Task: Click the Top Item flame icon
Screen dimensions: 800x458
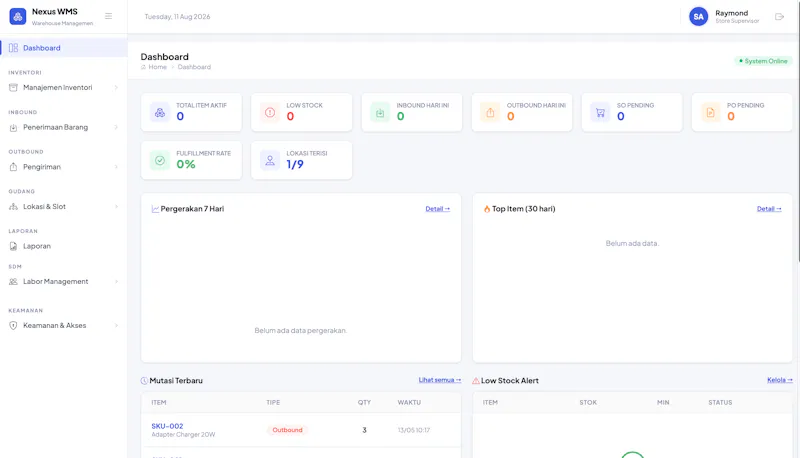Action: click(487, 209)
